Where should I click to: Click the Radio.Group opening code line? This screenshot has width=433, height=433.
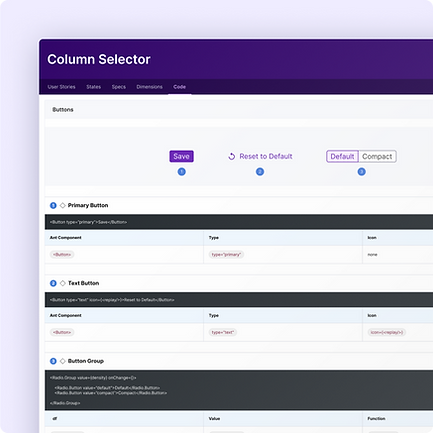(93, 378)
